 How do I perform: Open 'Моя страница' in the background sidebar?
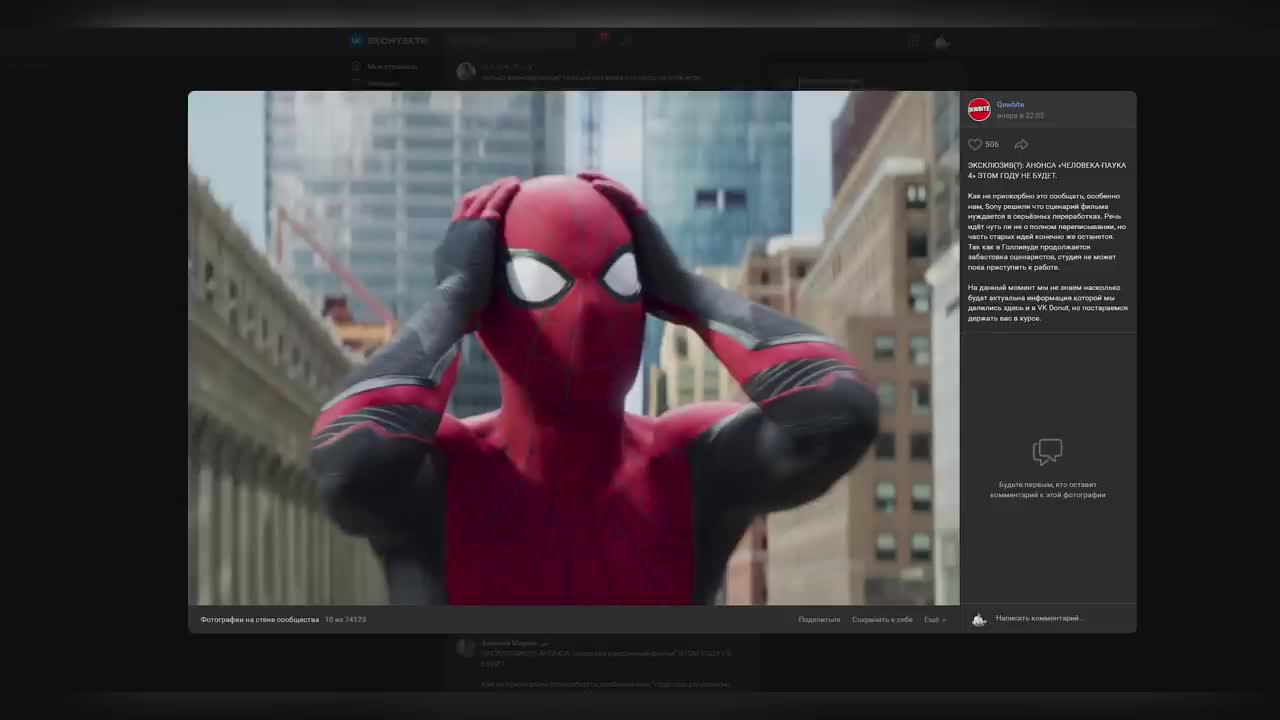pos(385,66)
